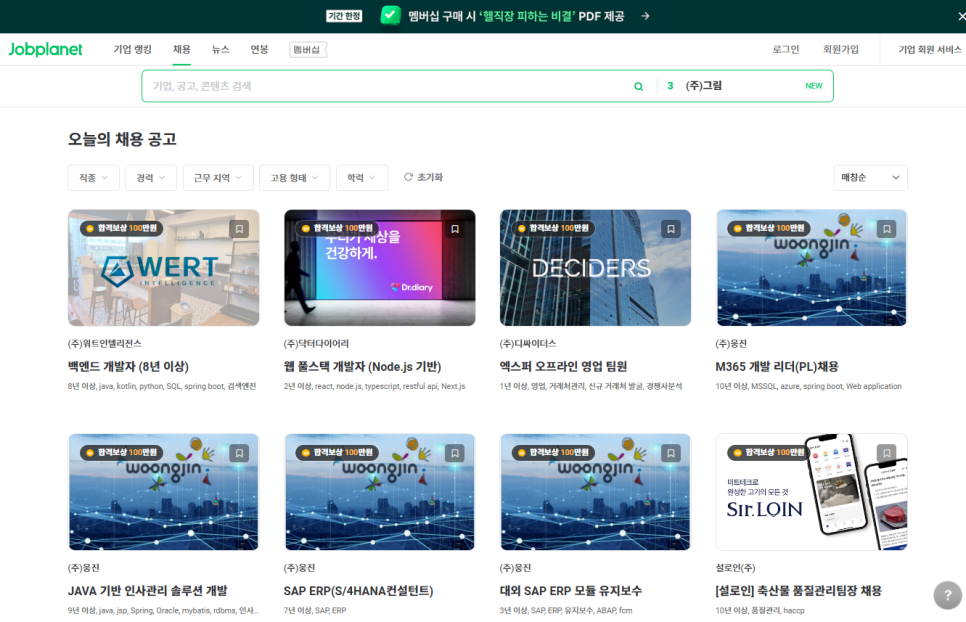966x622 pixels.
Task: Open job title 백엔드 개발자 (8년 이상)
Action: [128, 366]
